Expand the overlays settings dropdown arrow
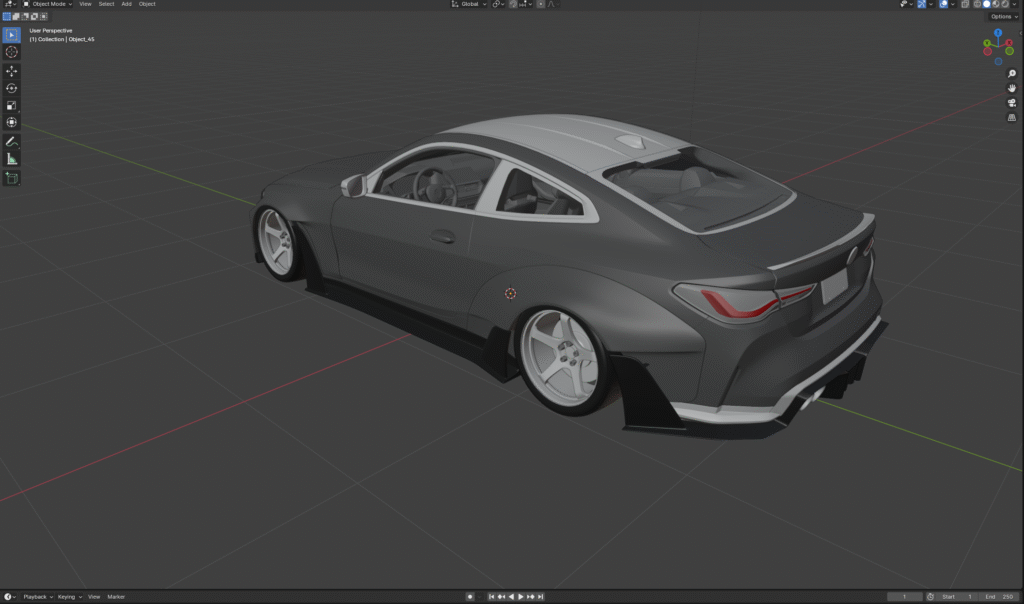 953,4
